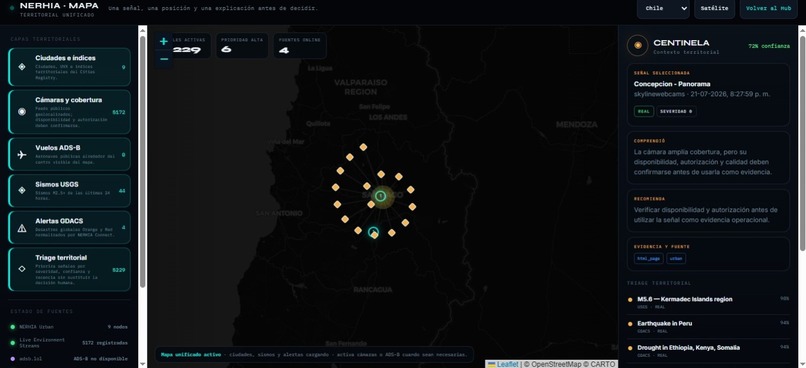
Task: Switch to Satélite map view
Action: (x=715, y=8)
